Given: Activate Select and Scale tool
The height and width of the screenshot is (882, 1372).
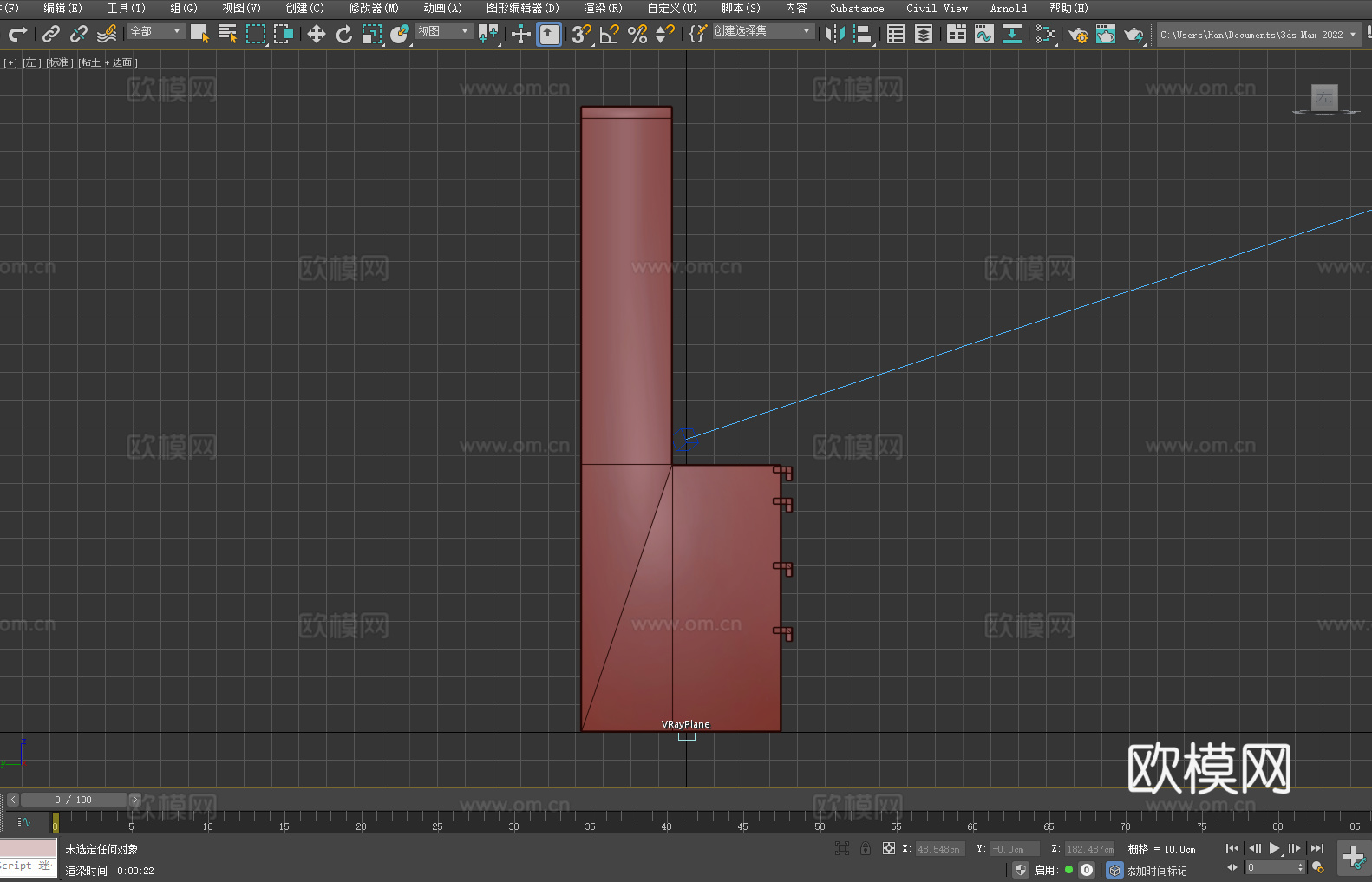Looking at the screenshot, I should 372,34.
